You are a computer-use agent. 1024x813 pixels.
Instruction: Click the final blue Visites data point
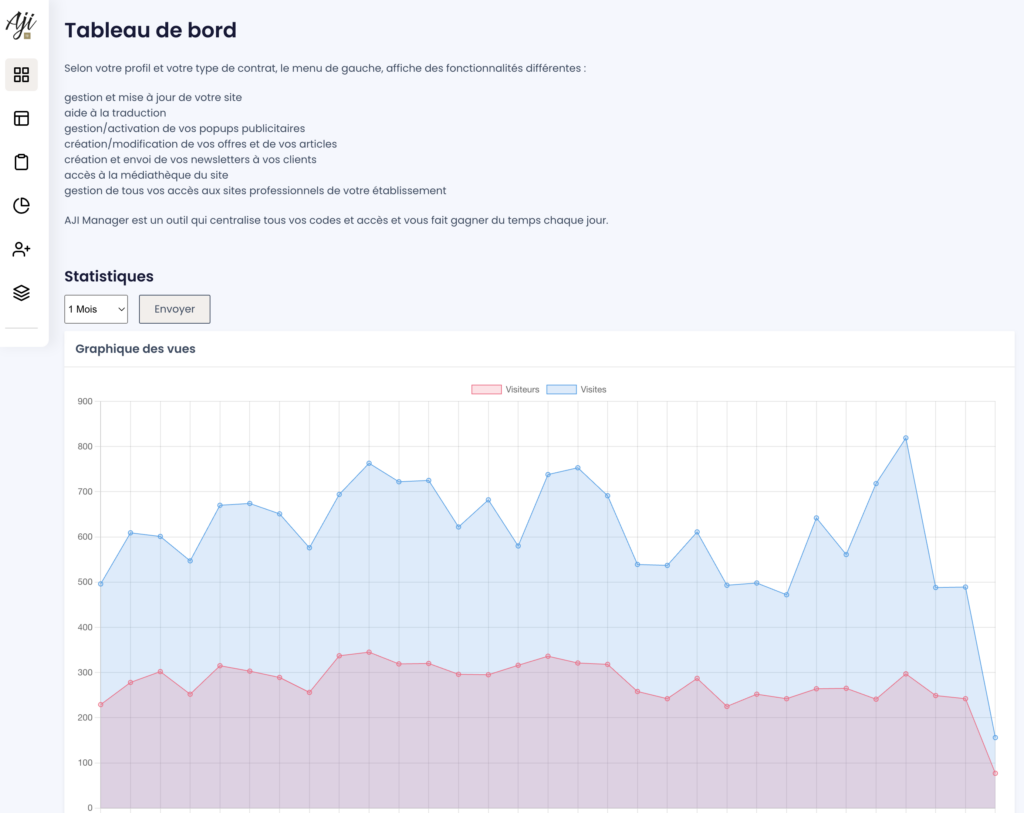coord(995,737)
